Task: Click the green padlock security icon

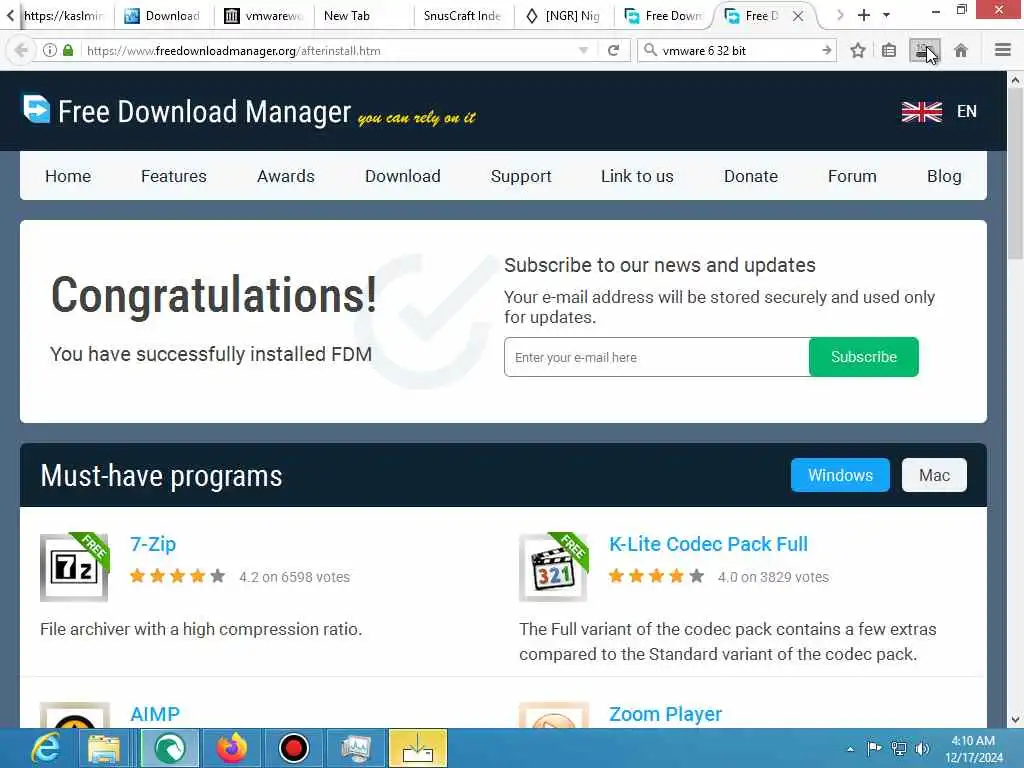Action: coord(68,50)
